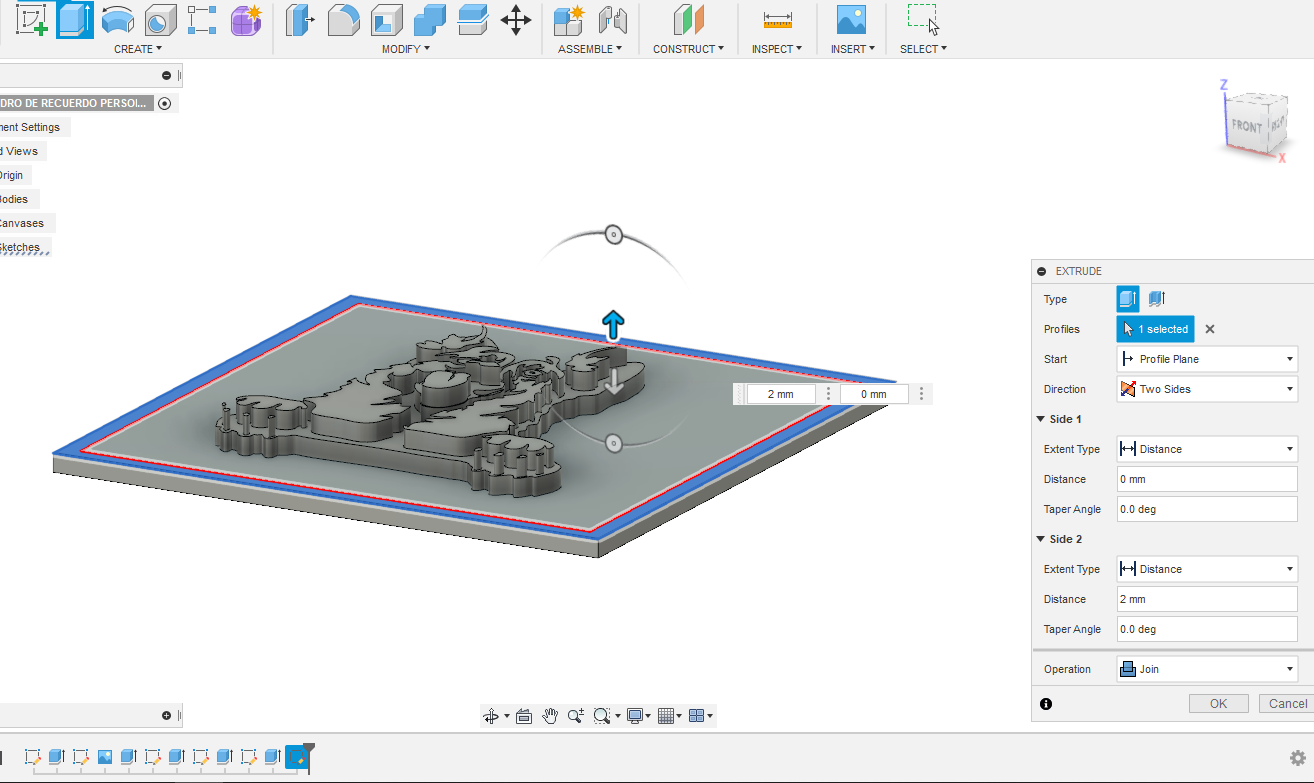Click the Look At icon
This screenshot has width=1314, height=783.
[523, 716]
